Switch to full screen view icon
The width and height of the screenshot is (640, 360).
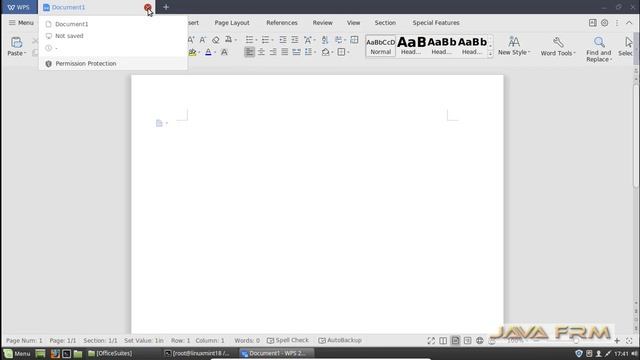[x=431, y=340]
